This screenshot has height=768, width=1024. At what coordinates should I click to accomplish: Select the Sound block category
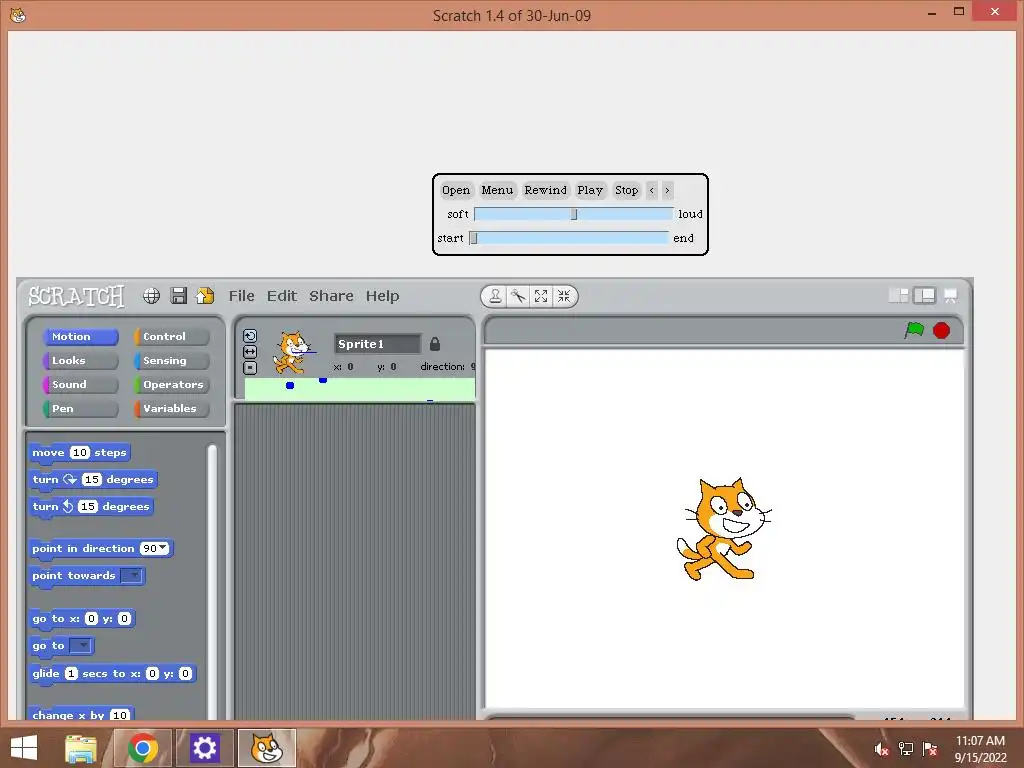coord(80,385)
